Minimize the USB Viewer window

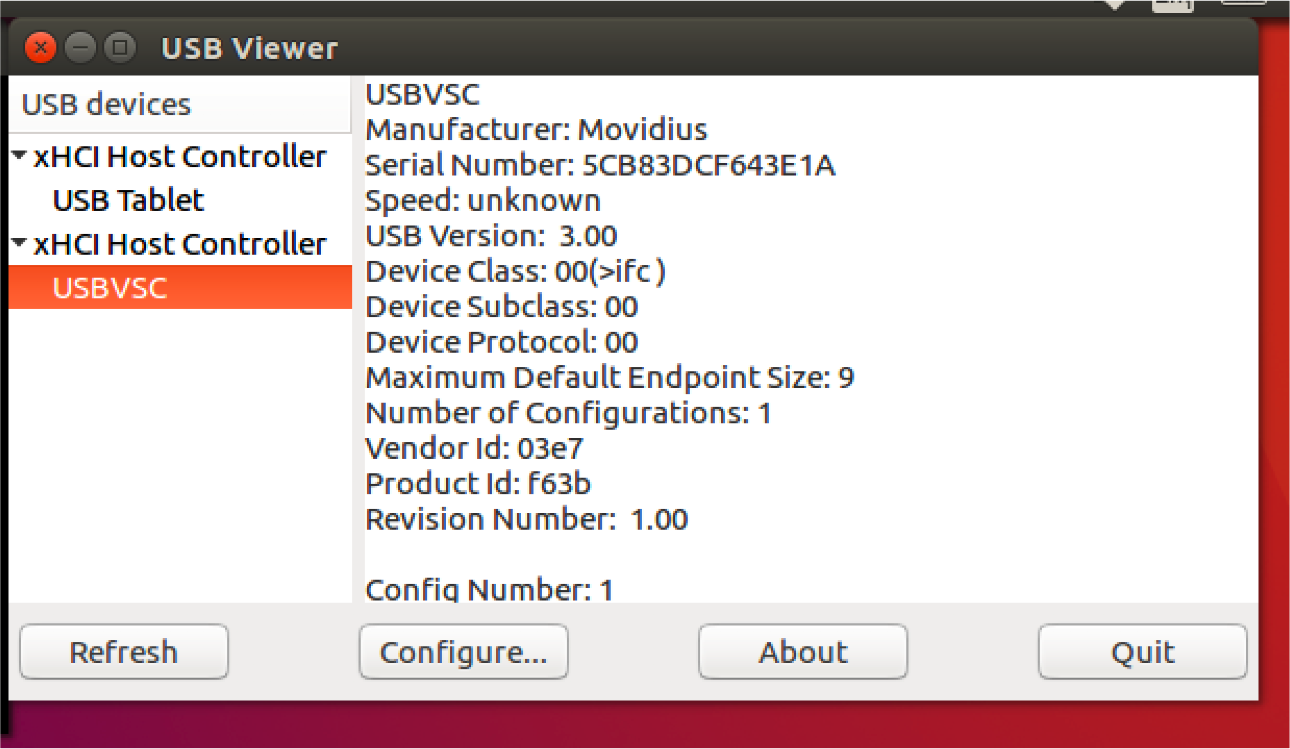80,47
